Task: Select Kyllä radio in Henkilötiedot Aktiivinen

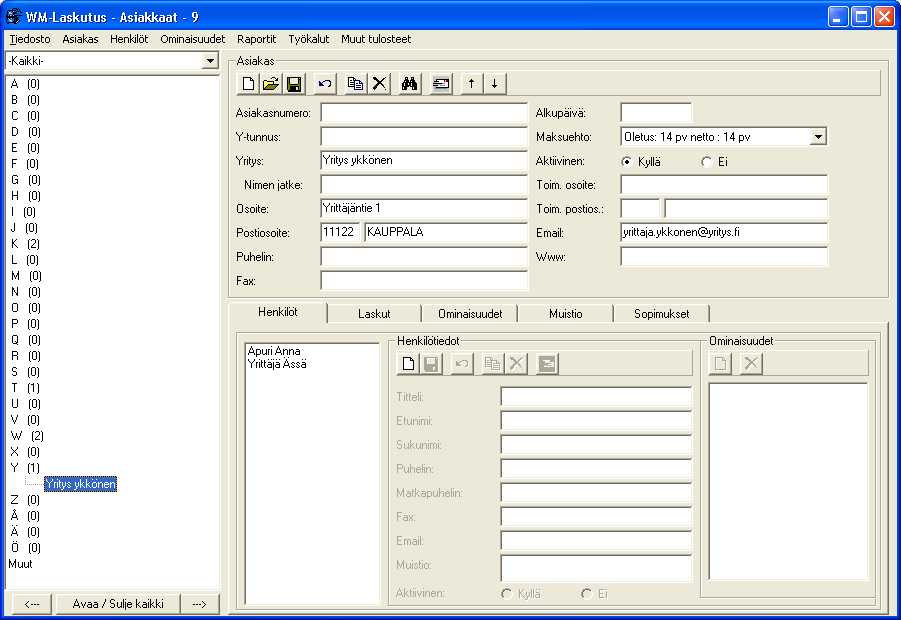Action: coord(506,594)
